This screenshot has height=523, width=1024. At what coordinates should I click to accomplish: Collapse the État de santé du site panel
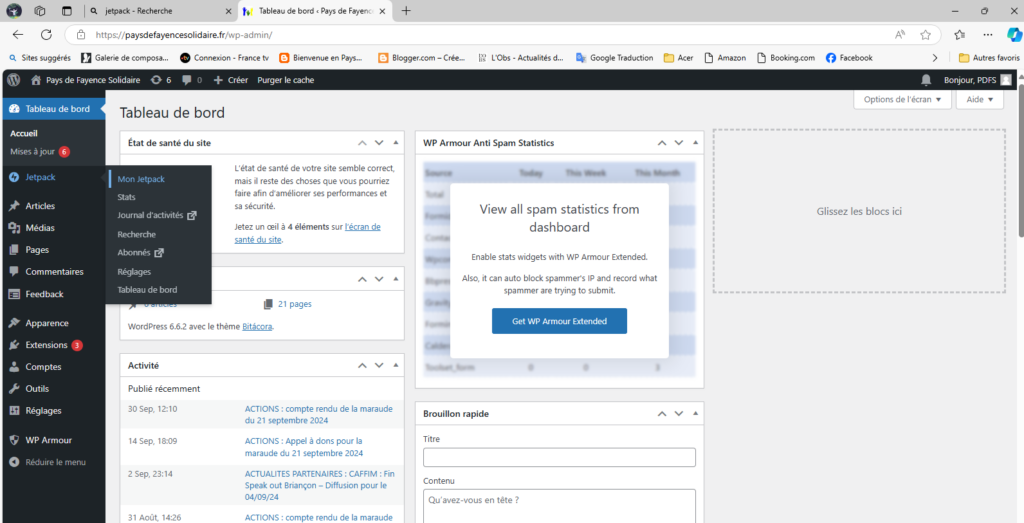tap(393, 143)
